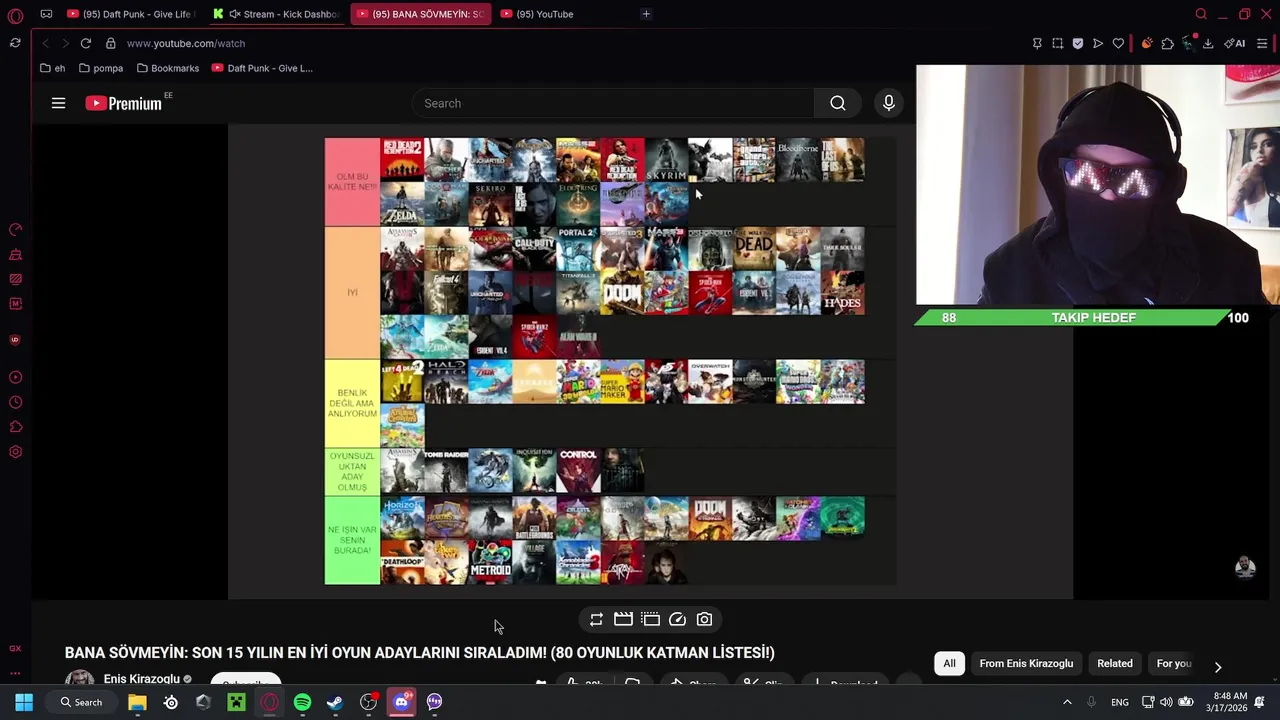Open the 'eh' bookmarks folder

point(52,68)
